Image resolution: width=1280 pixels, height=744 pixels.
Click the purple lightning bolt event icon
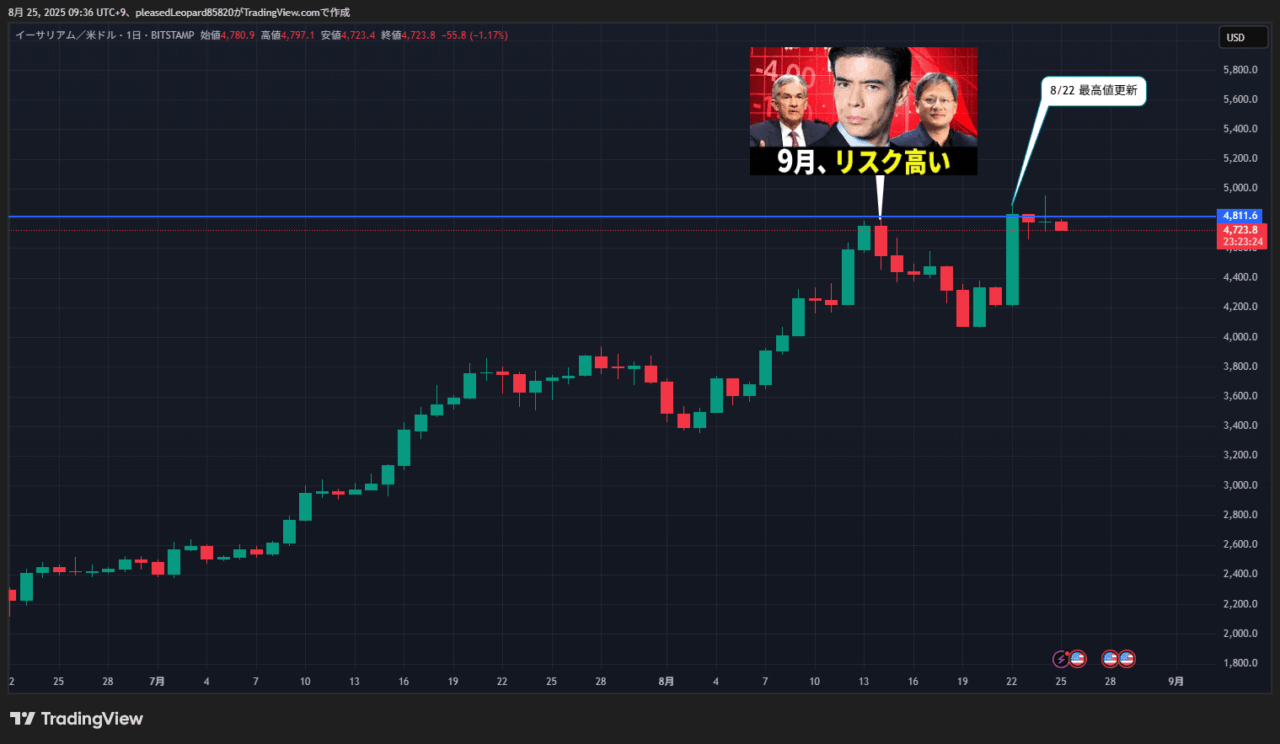(x=1061, y=659)
